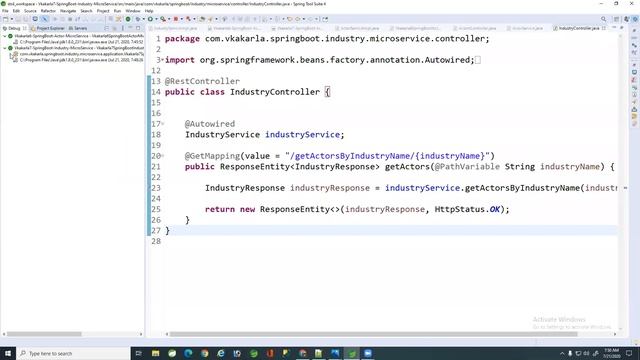Select the Vkakarla6 Actor MicroService launch entry

click(78, 36)
